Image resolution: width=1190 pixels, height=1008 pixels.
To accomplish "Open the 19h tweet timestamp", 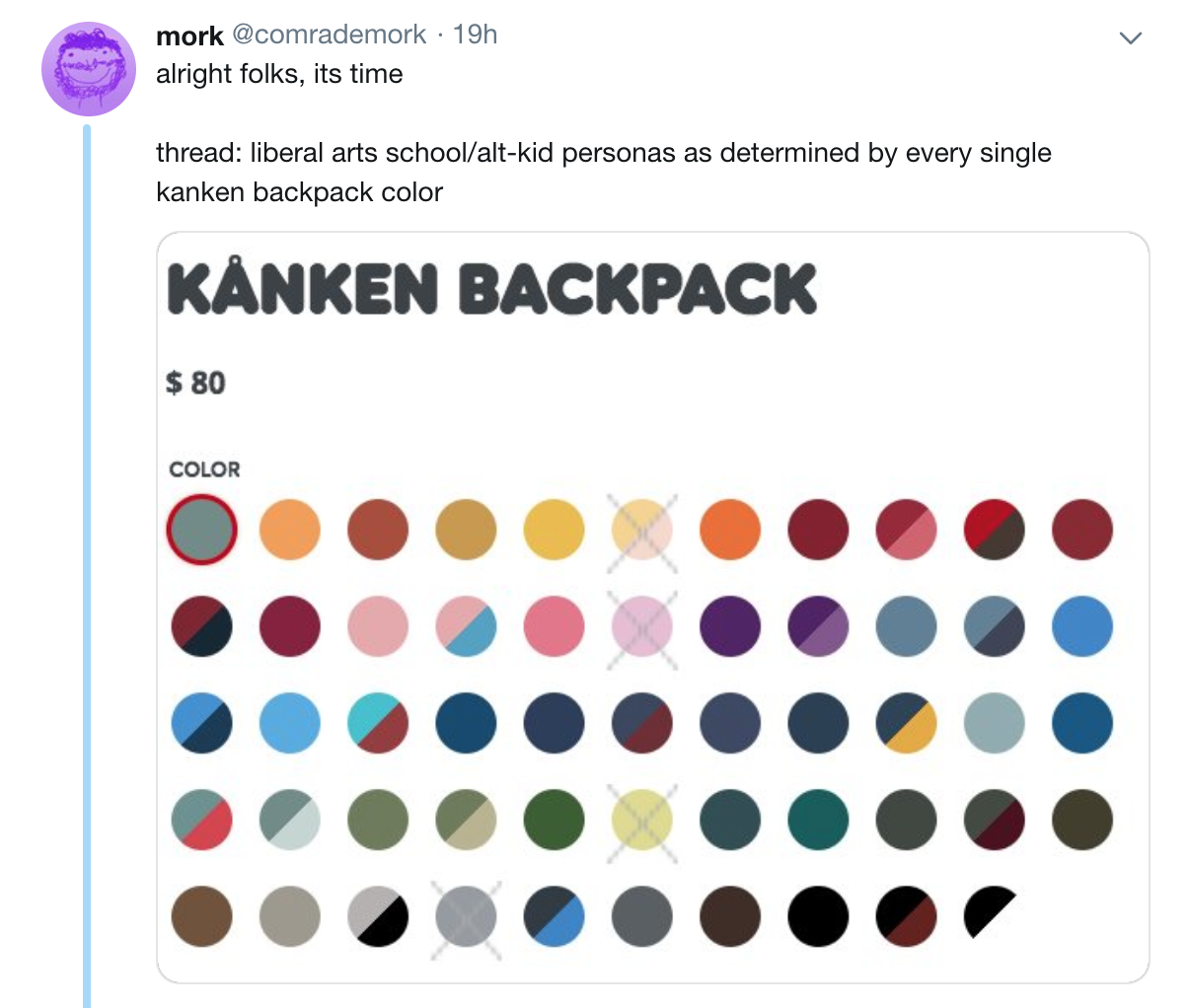I will [x=475, y=35].
